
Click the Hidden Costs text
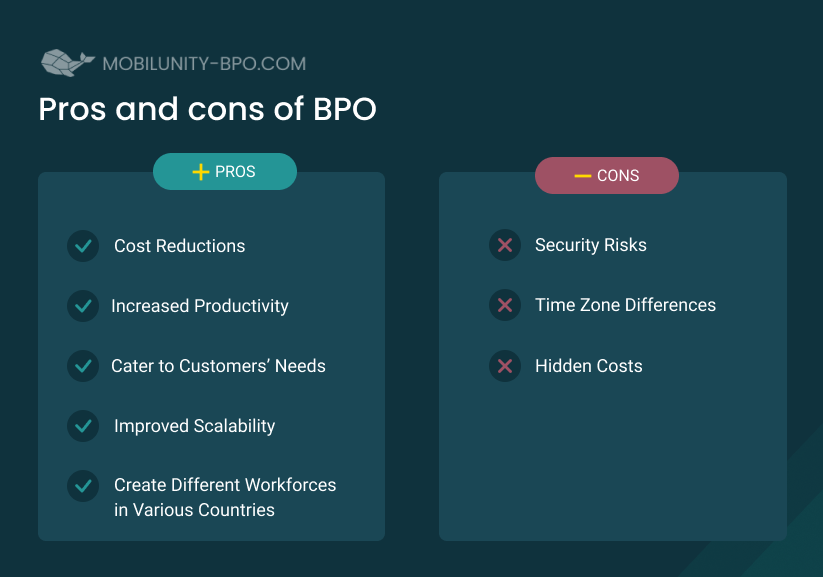588,365
